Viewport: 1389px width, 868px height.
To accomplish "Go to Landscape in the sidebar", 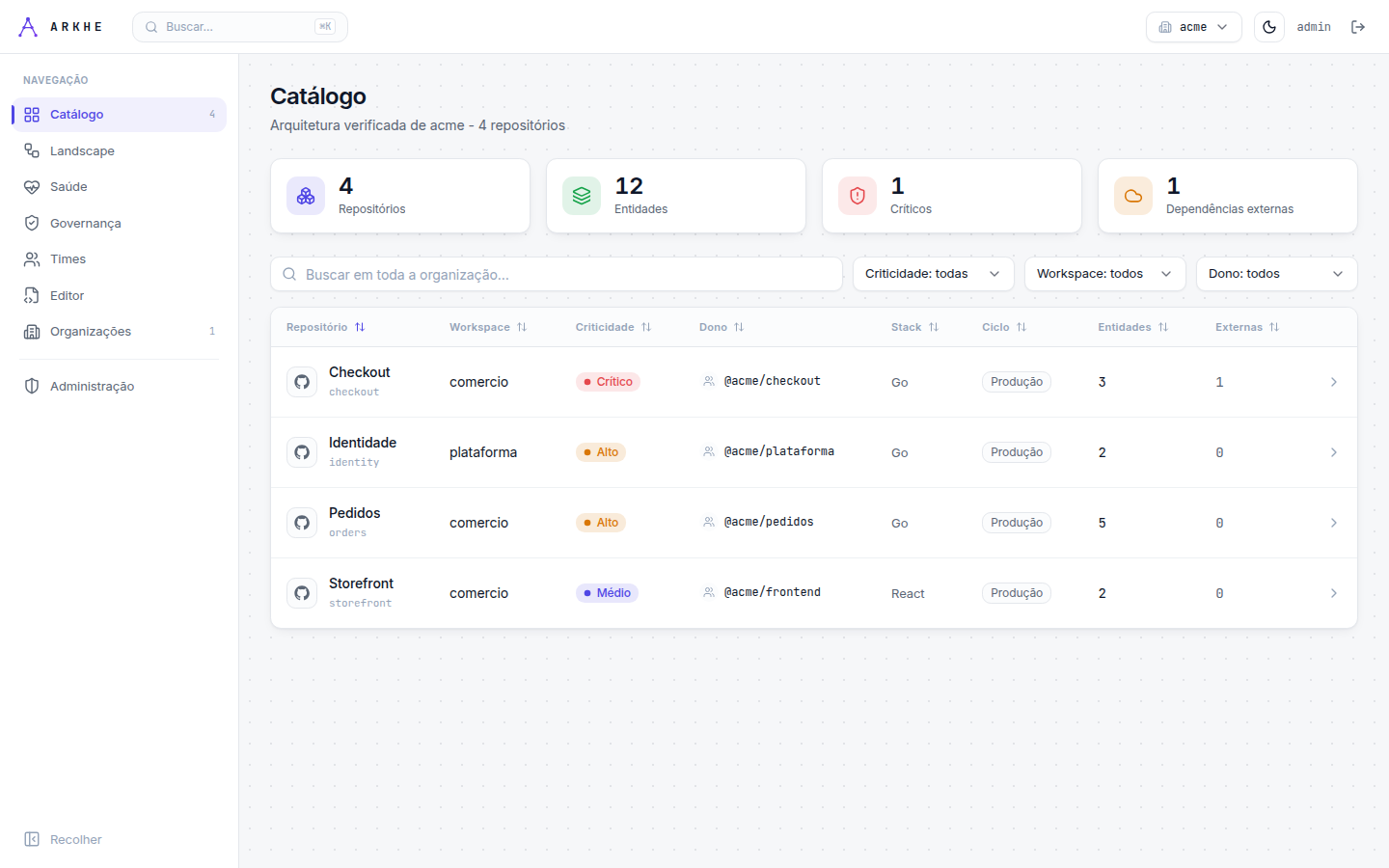I will pyautogui.click(x=120, y=150).
